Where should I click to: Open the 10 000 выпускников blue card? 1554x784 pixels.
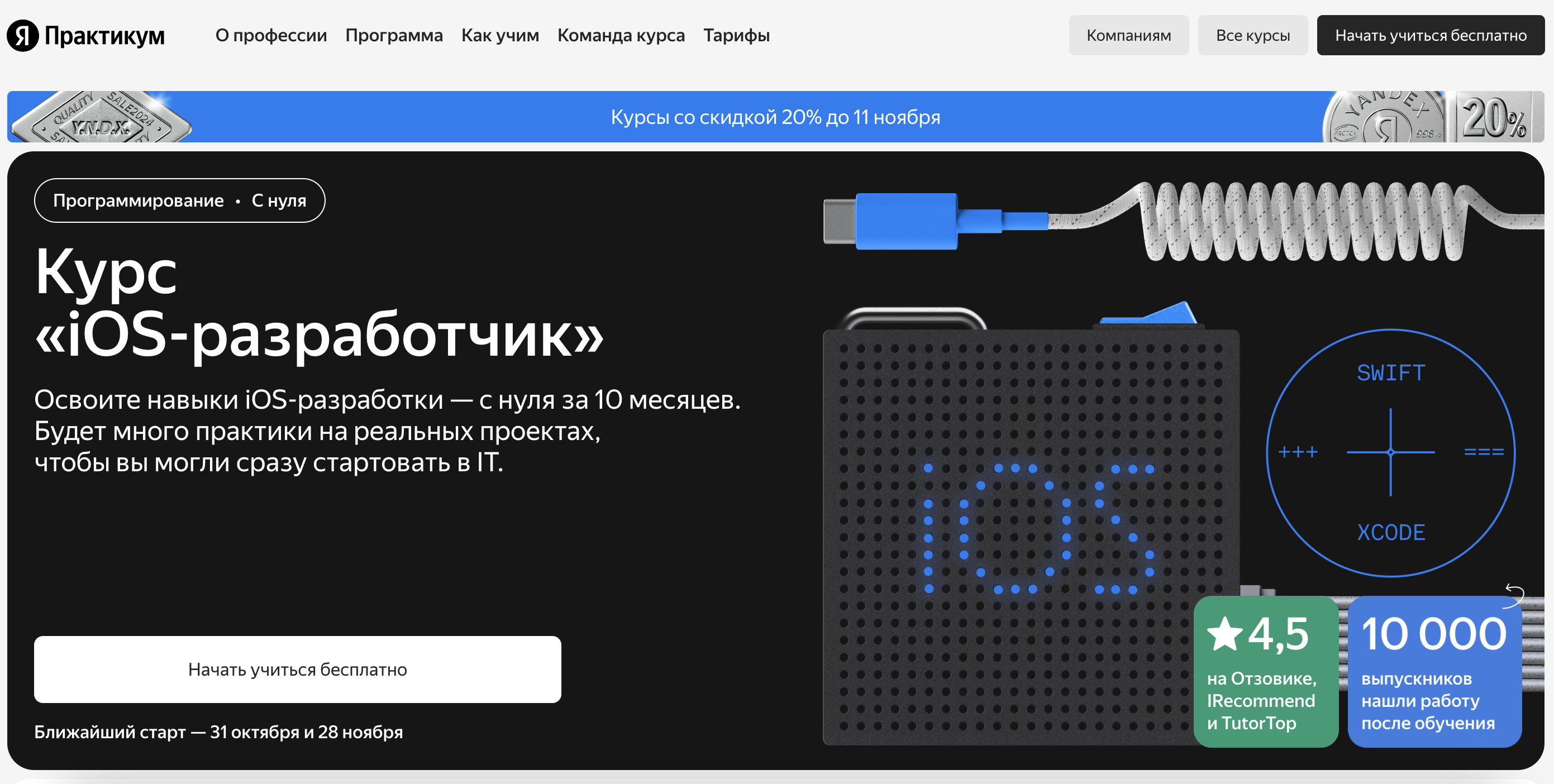(1434, 672)
